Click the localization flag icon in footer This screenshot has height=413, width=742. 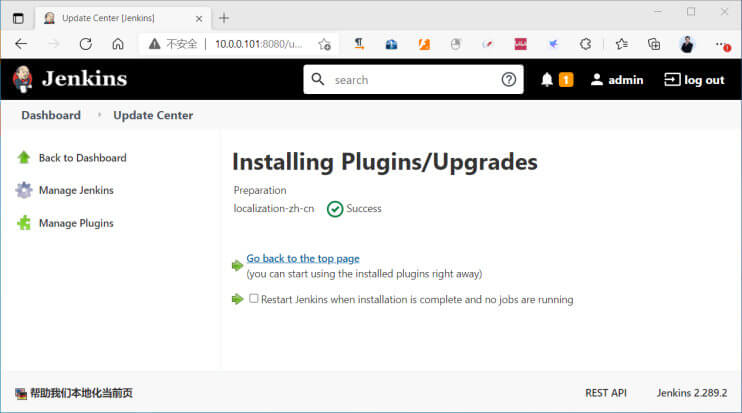coord(21,394)
